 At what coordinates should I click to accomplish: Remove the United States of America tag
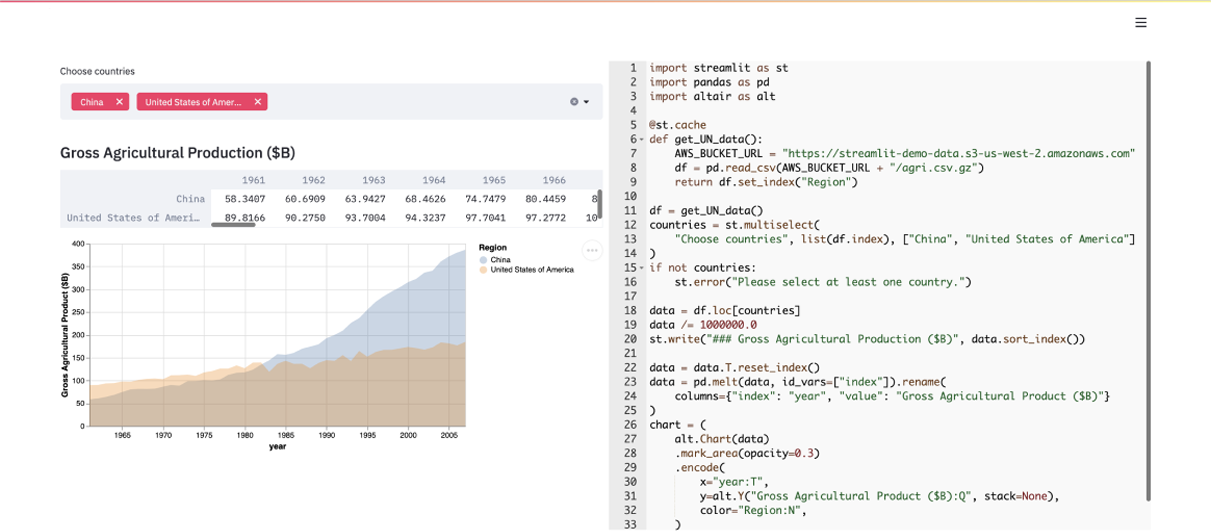(x=257, y=102)
